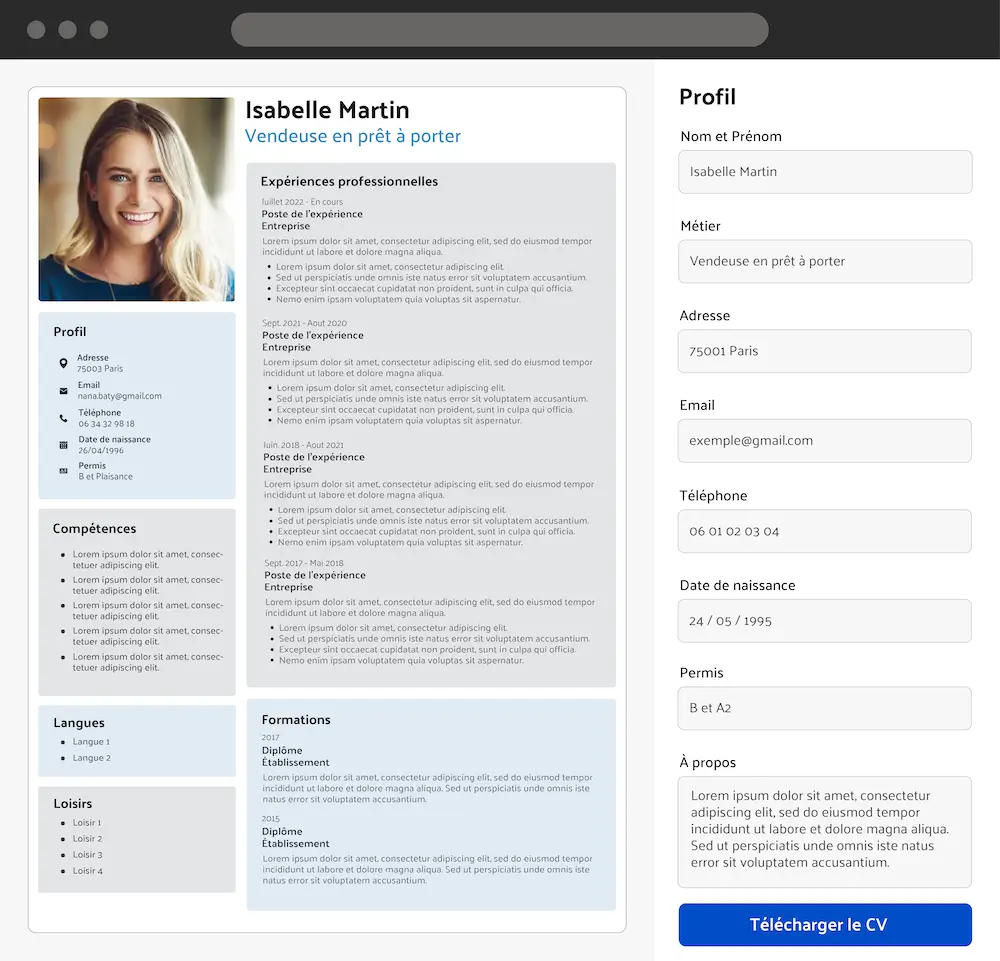This screenshot has height=961, width=1000.
Task: Click the browser address bar
Action: 500,29
